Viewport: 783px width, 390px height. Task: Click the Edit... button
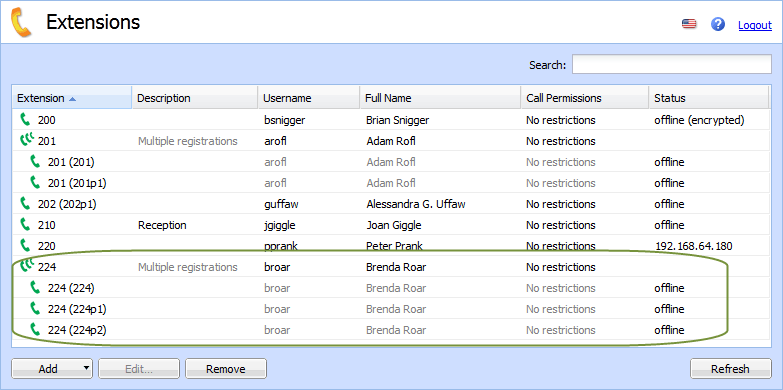click(139, 369)
